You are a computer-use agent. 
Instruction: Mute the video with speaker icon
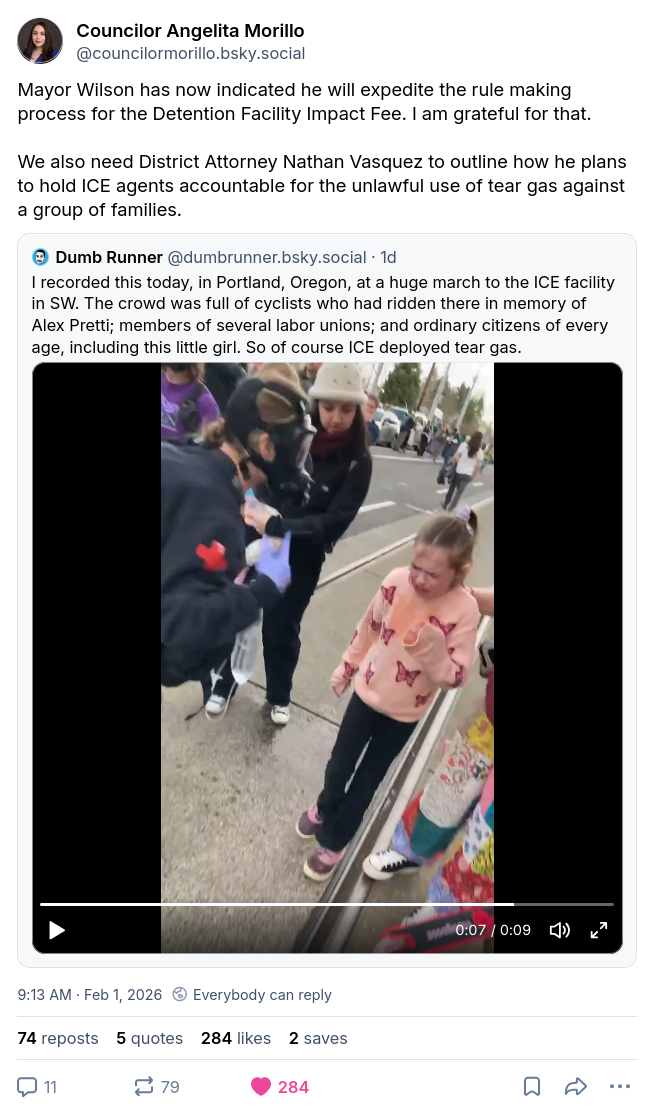(x=560, y=930)
